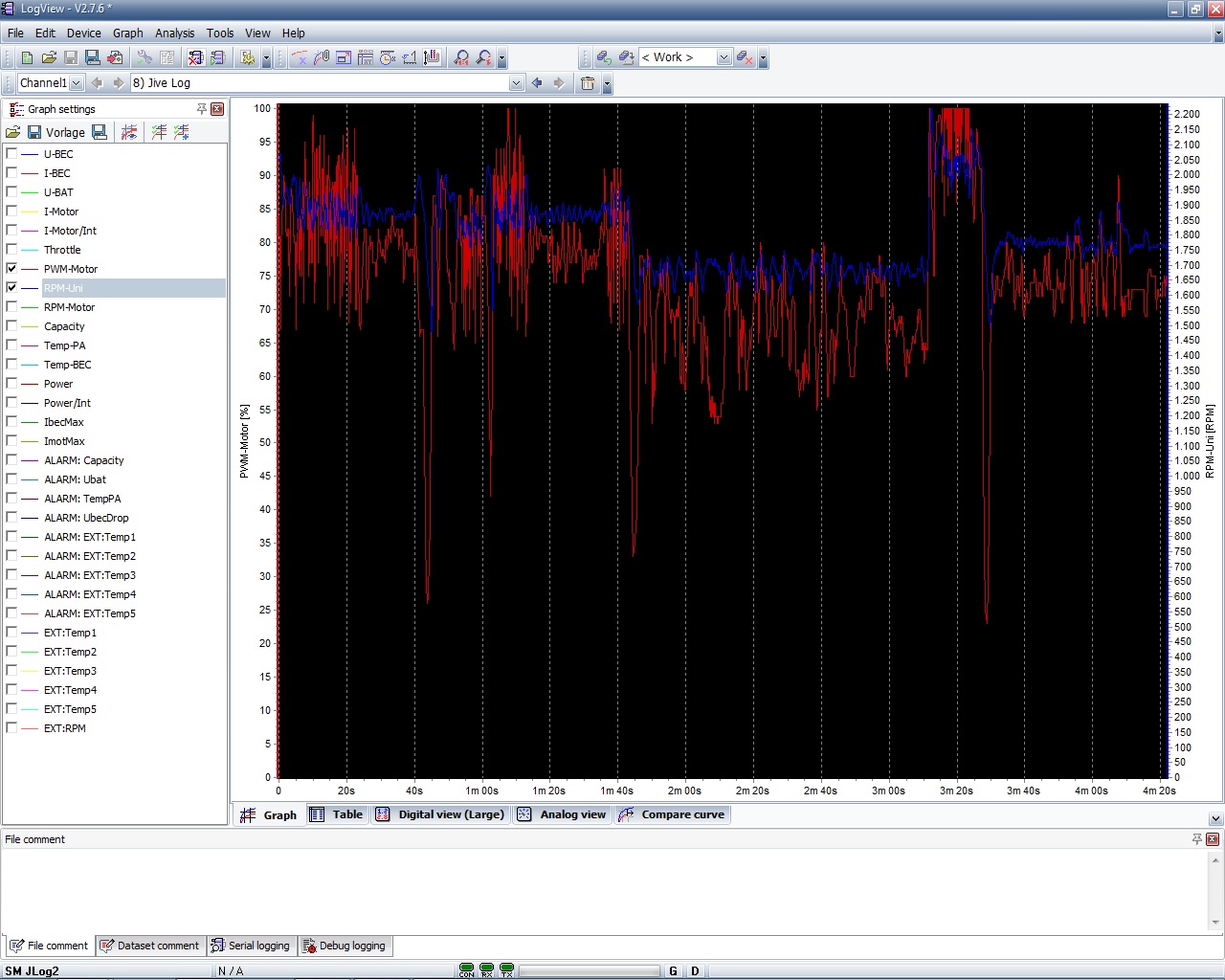Viewport: 1225px width, 980px height.
Task: Open the '< Work >' workspace dropdown
Action: 724,57
